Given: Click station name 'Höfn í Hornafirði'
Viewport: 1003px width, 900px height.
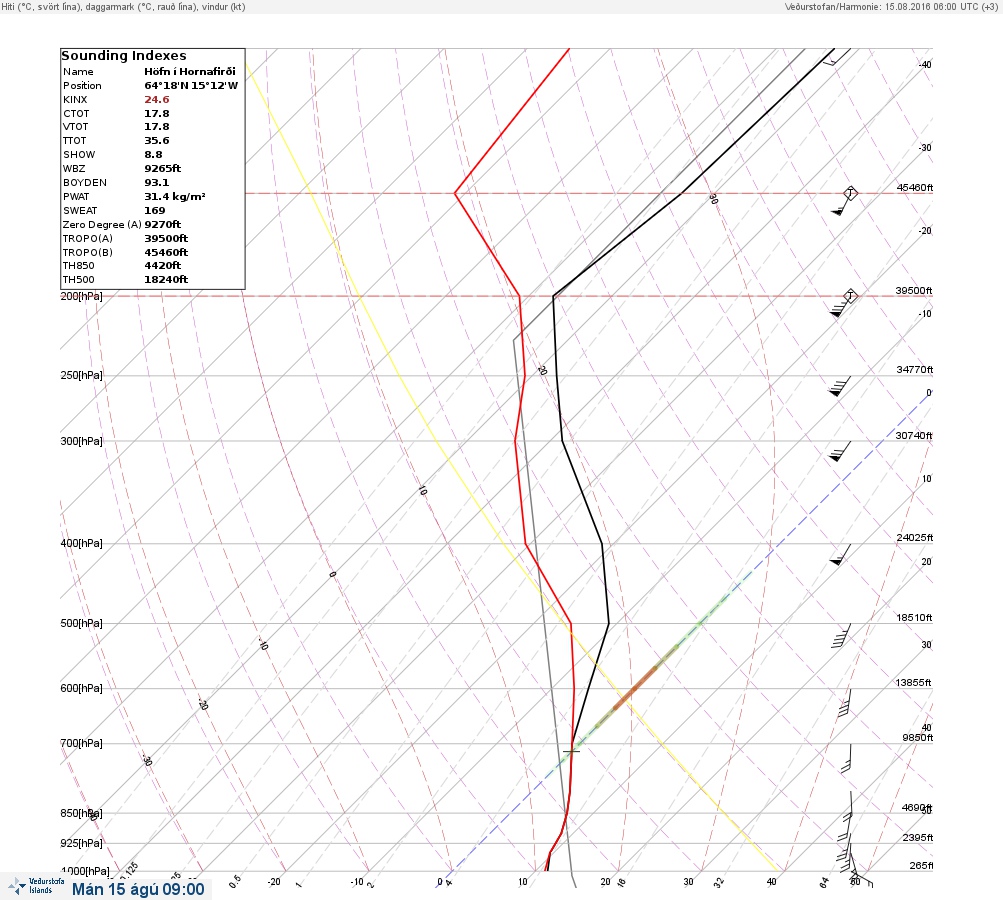Looking at the screenshot, I should point(190,72).
